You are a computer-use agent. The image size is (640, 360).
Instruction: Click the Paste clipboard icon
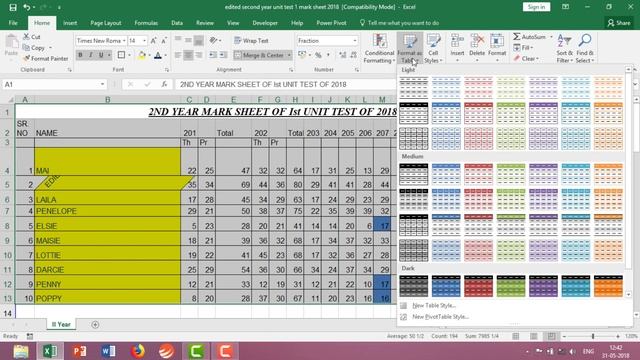point(11,42)
